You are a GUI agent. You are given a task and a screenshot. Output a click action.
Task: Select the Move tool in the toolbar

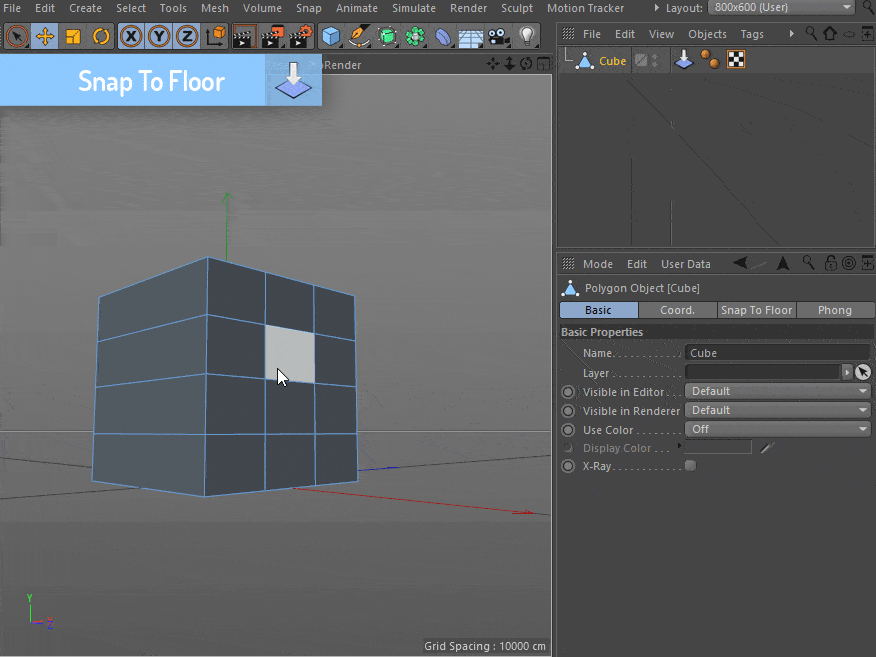pos(44,37)
